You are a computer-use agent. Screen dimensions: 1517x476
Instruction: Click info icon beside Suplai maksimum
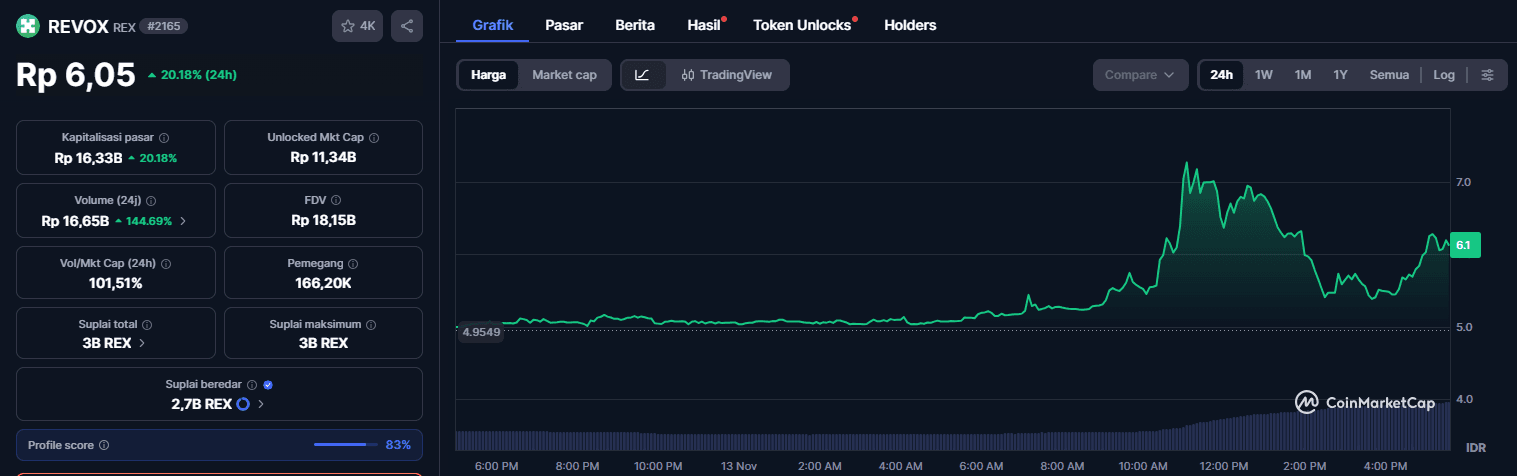tap(371, 325)
